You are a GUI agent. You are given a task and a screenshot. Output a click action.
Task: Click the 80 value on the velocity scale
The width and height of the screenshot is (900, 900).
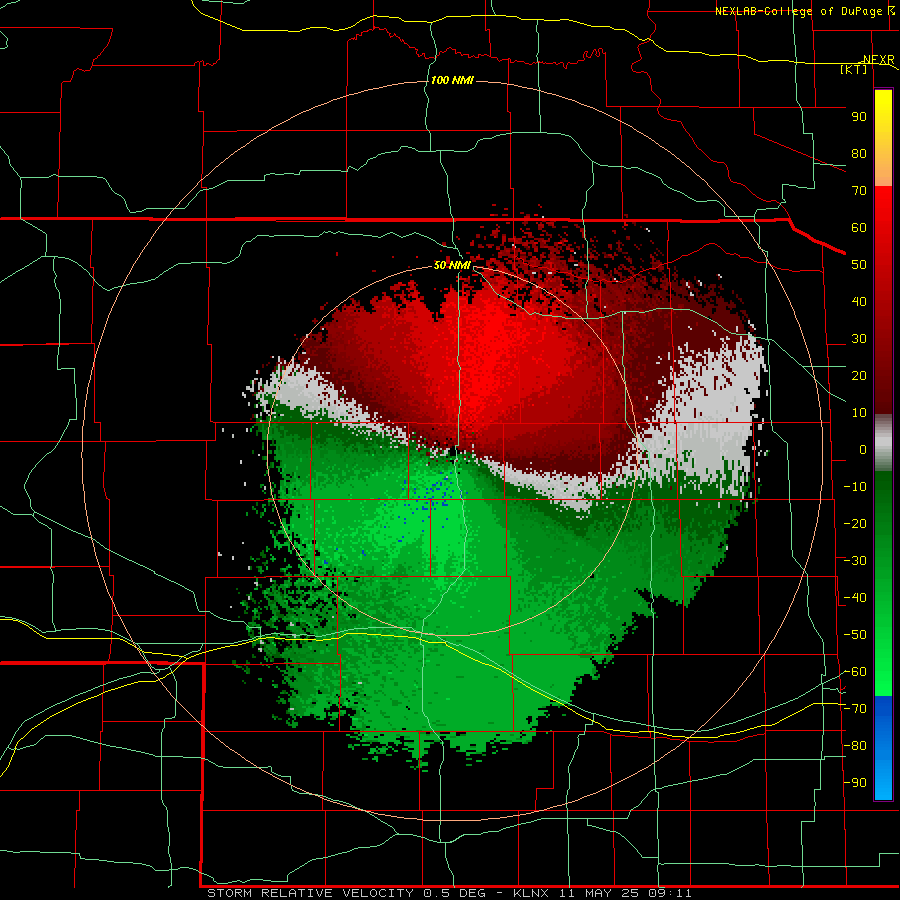(x=859, y=154)
